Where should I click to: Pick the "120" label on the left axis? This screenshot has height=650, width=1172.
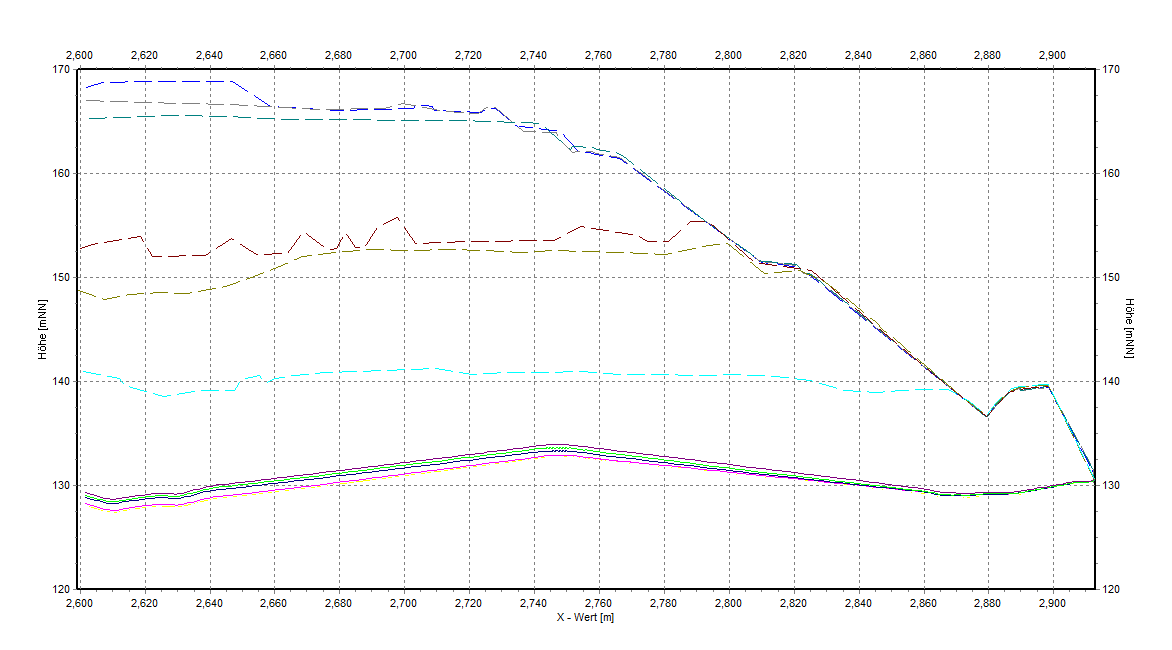coord(61,589)
